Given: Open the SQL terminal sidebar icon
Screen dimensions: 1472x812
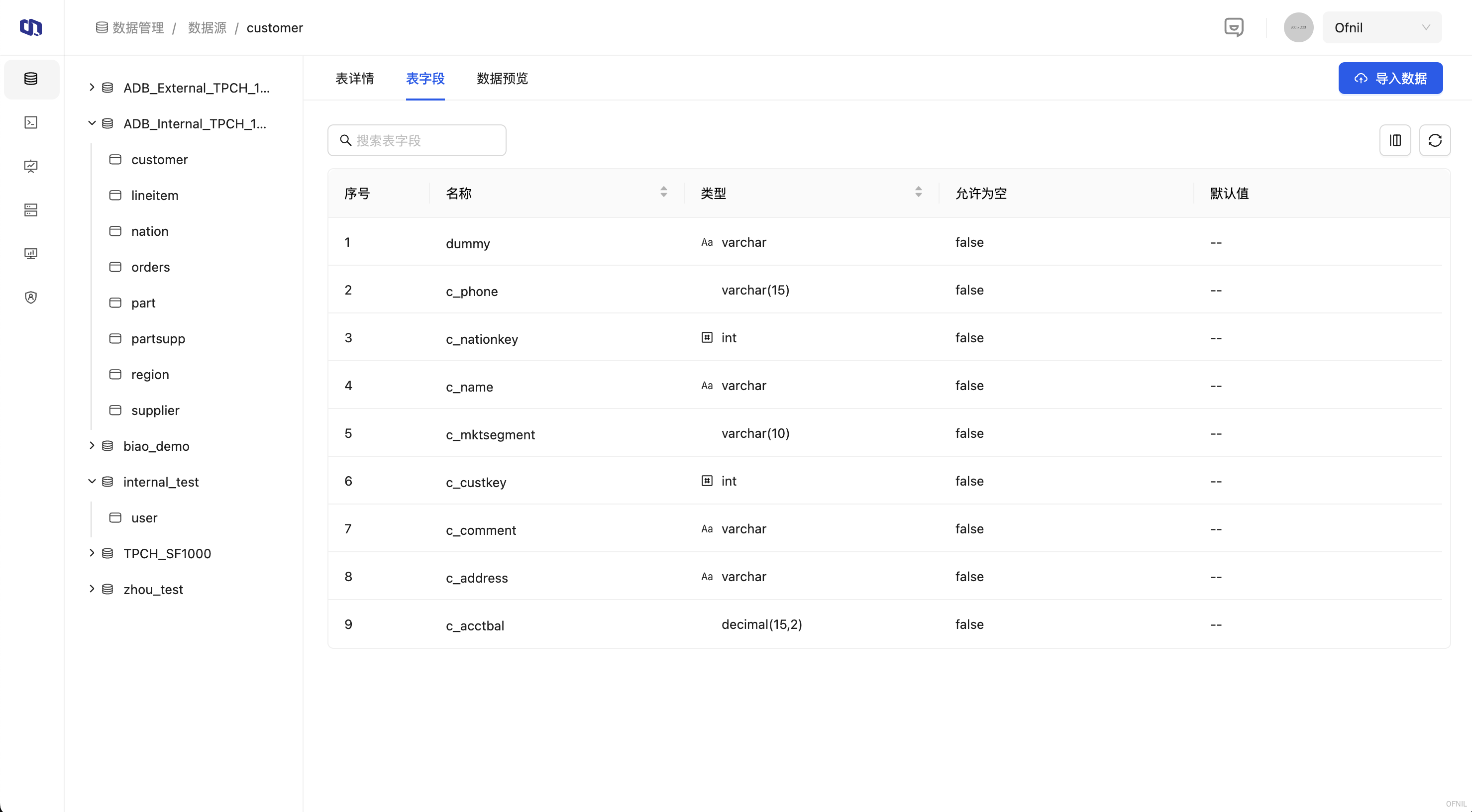Looking at the screenshot, I should coord(31,122).
